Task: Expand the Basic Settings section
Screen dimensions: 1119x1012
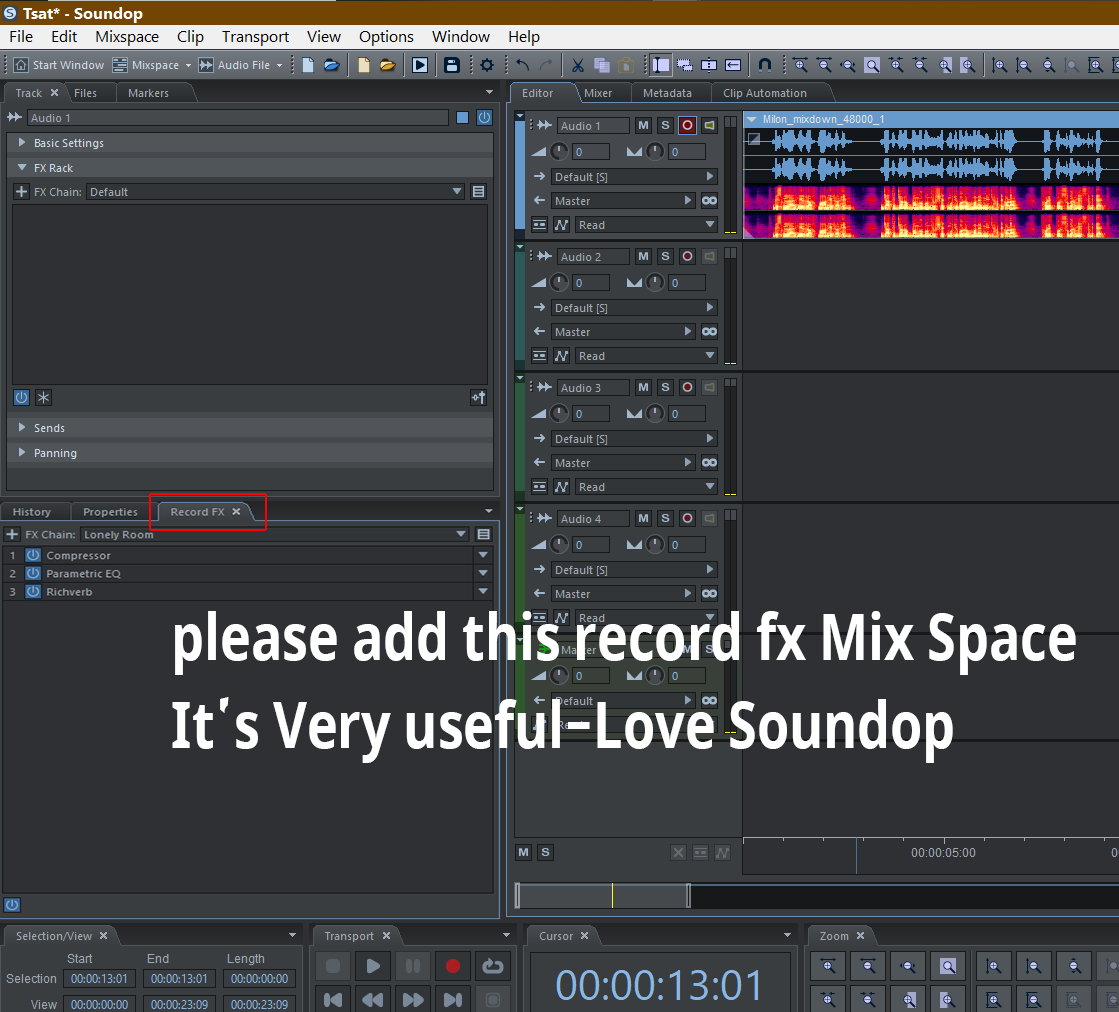Action: (x=22, y=143)
